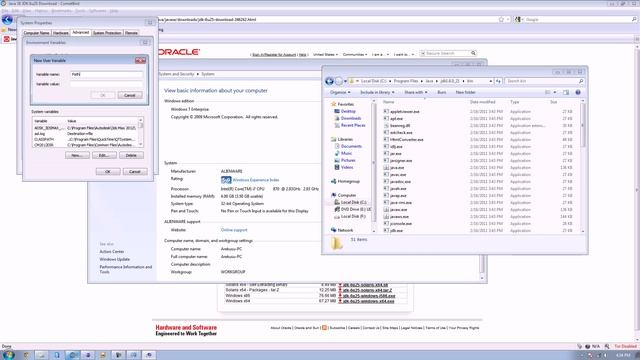Open the browser search engine dropdown
Screen dimensions: 640x360
[518, 19]
